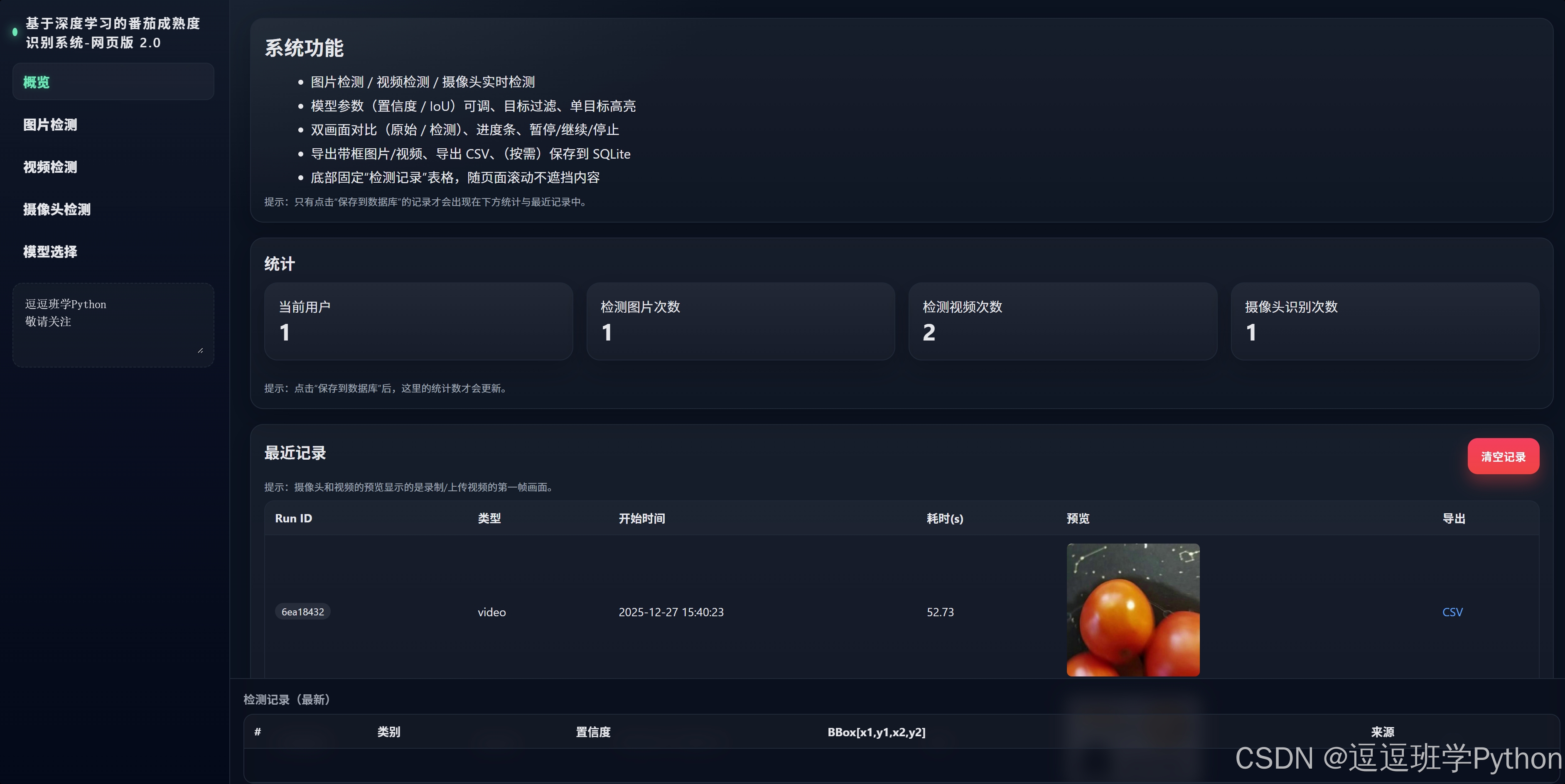This screenshot has height=784, width=1565.
Task: Click the 耗时(s) column header
Action: pyautogui.click(x=944, y=519)
